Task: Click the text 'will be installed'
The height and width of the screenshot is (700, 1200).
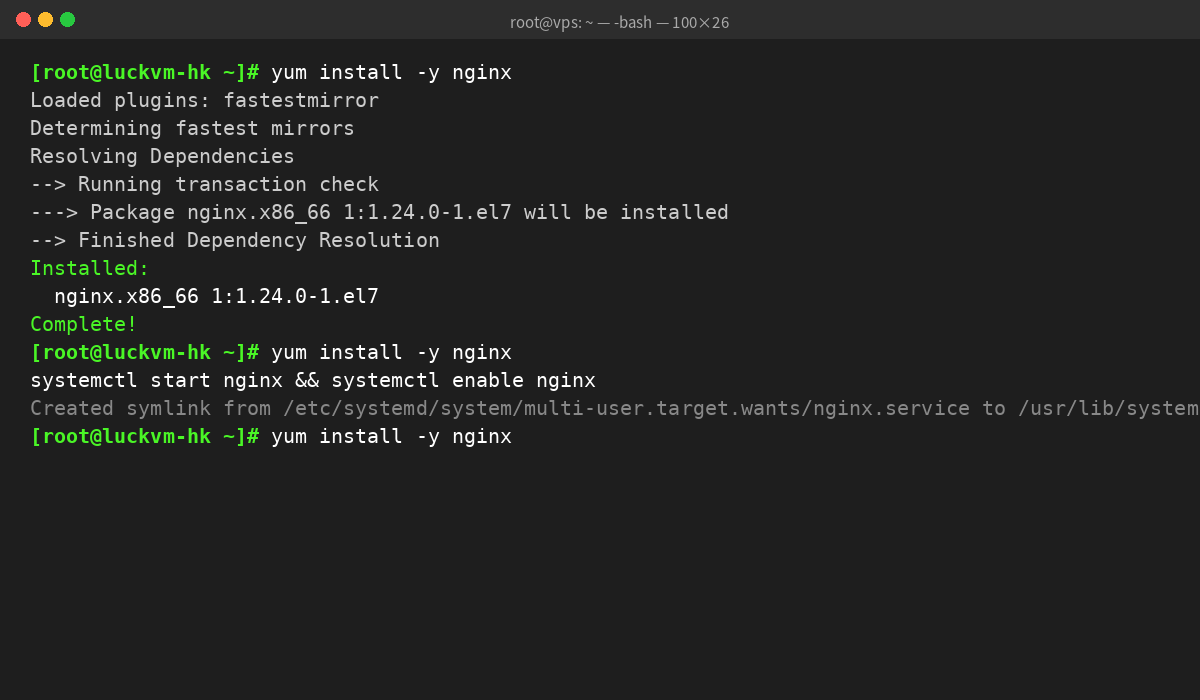Action: tap(626, 213)
